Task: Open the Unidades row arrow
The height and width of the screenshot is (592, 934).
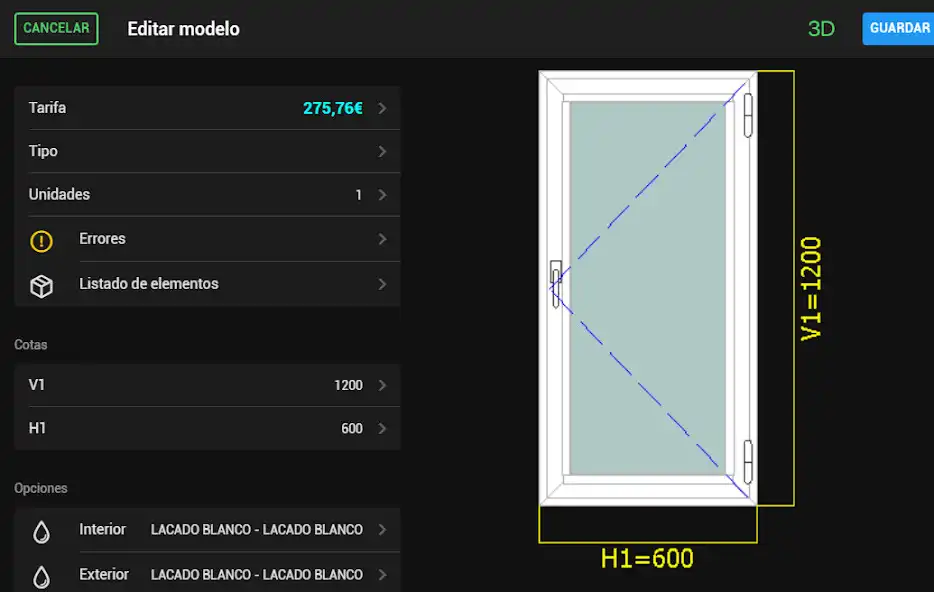Action: click(x=382, y=195)
